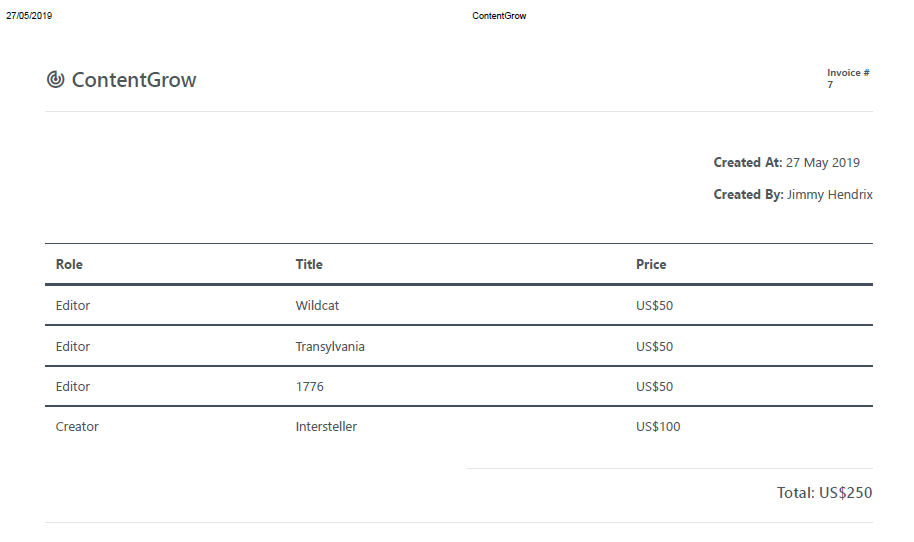The image size is (914, 542).
Task: Select the 1776 title cell
Action: (x=310, y=387)
